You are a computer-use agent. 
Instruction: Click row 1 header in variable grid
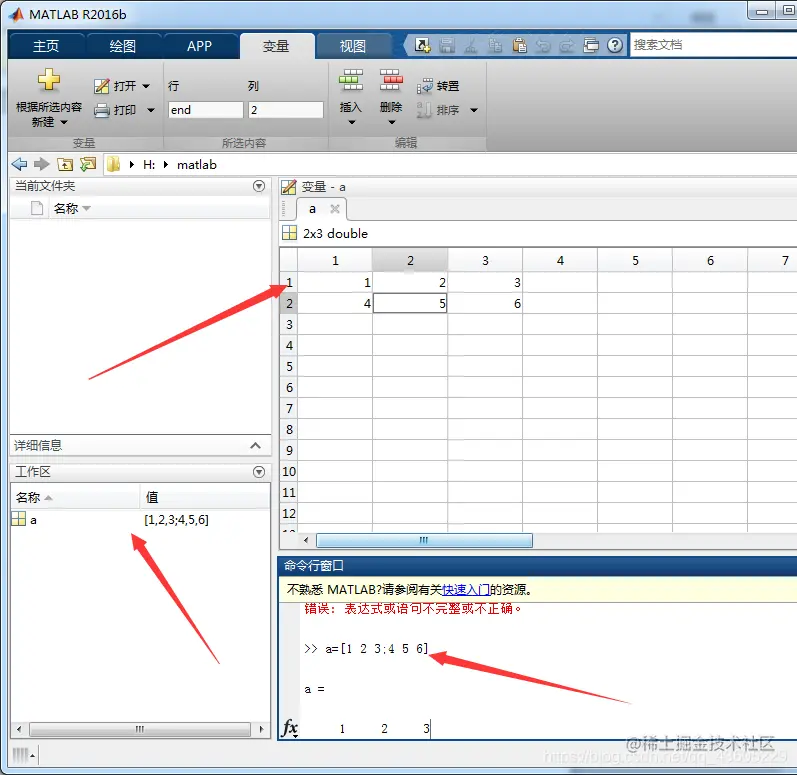point(289,282)
